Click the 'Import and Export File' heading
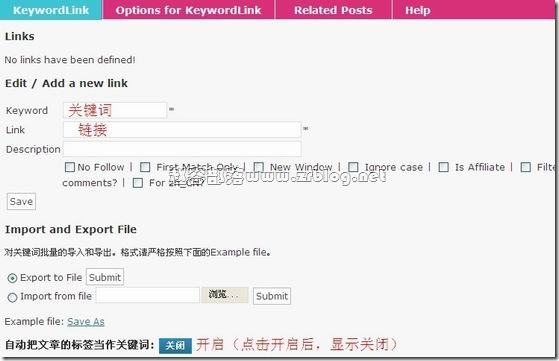559x361 pixels. coord(71,230)
